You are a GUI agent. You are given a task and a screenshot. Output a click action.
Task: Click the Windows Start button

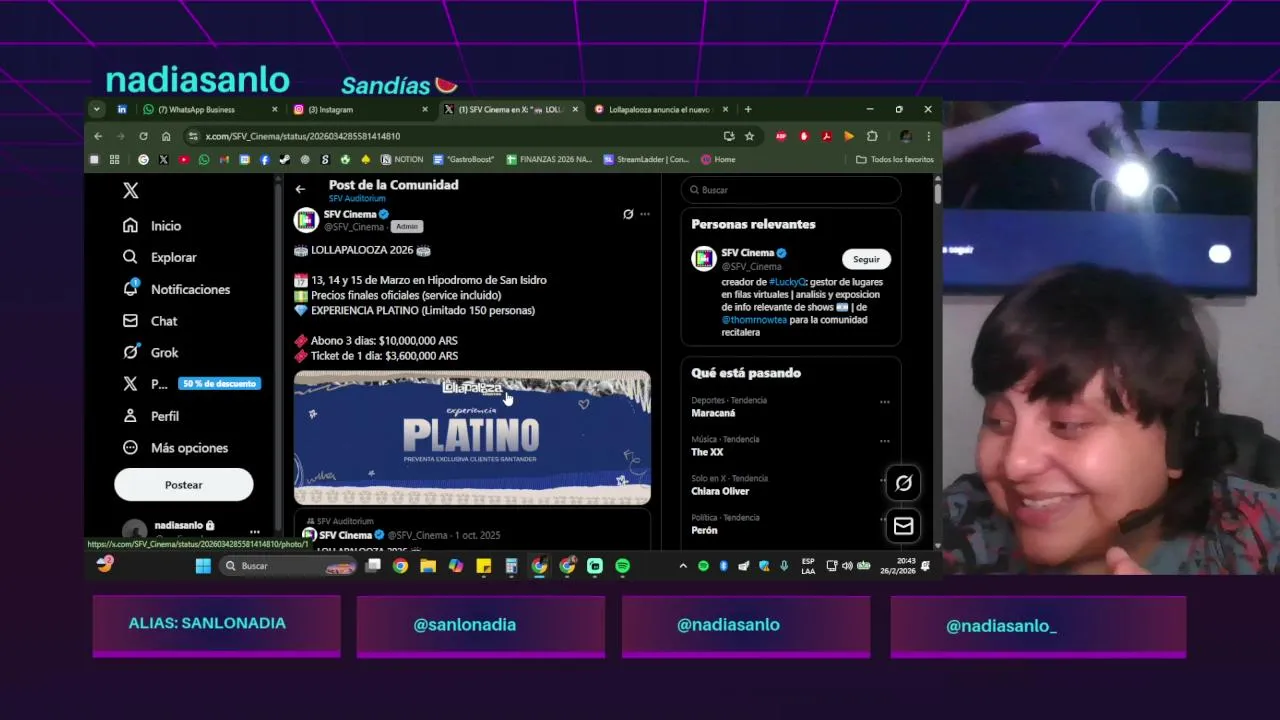203,566
